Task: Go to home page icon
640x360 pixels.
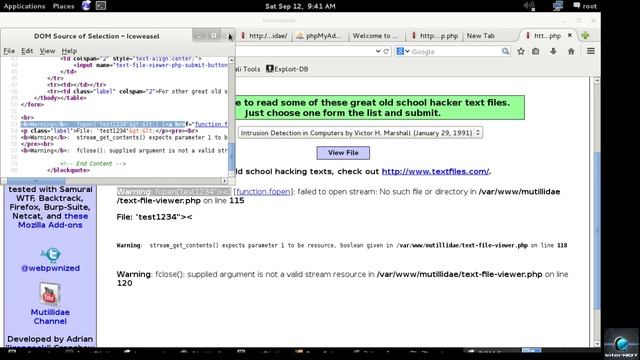Action: point(571,51)
